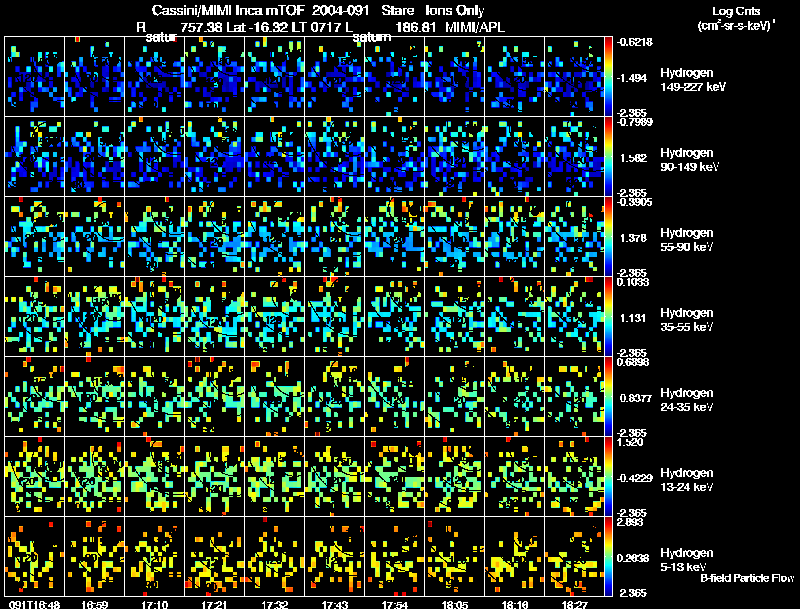Click the '757.38' radius value in header
The height and width of the screenshot is (609, 800).
pos(202,27)
